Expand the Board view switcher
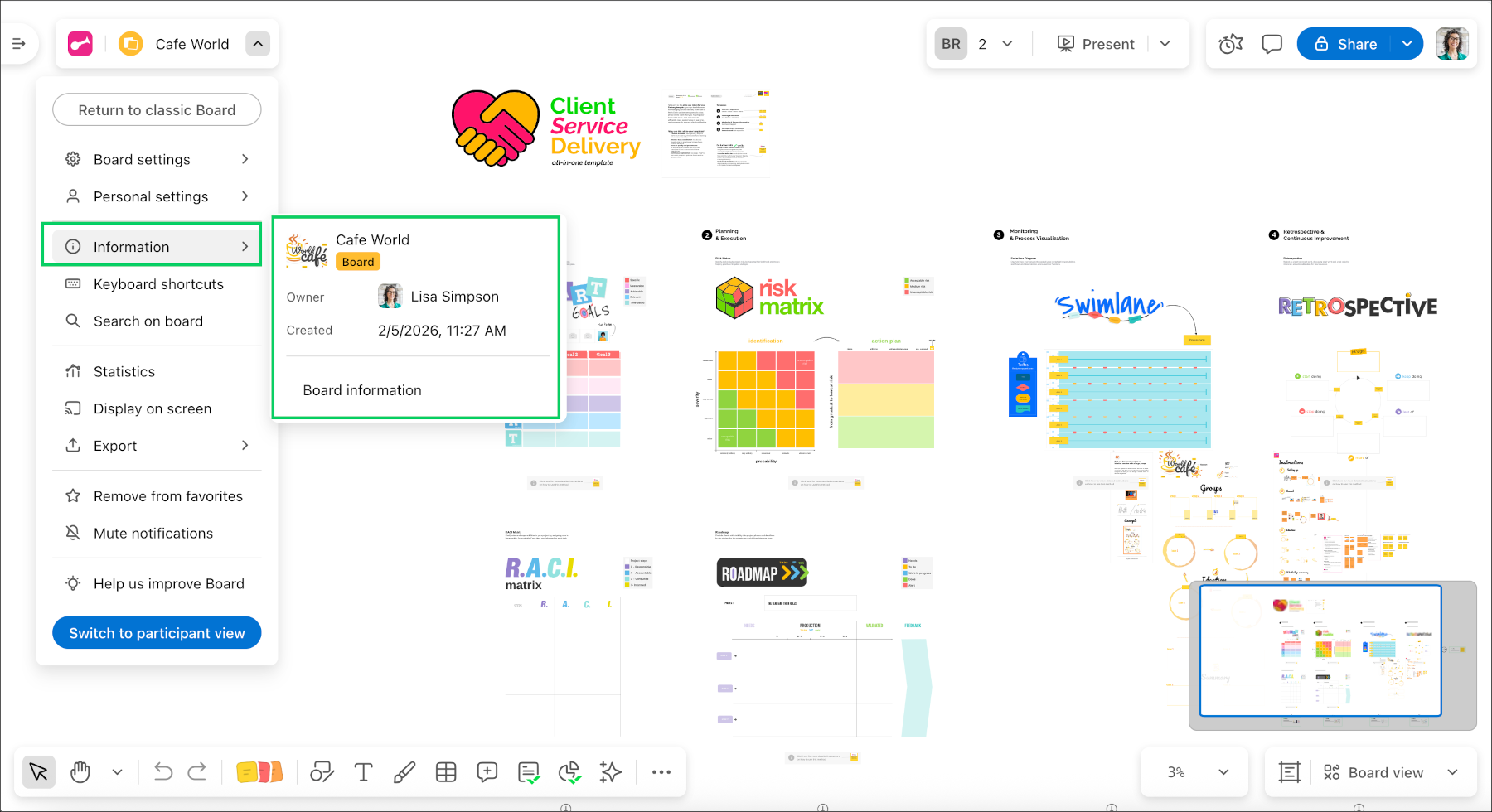The width and height of the screenshot is (1492, 812). coord(1453,771)
